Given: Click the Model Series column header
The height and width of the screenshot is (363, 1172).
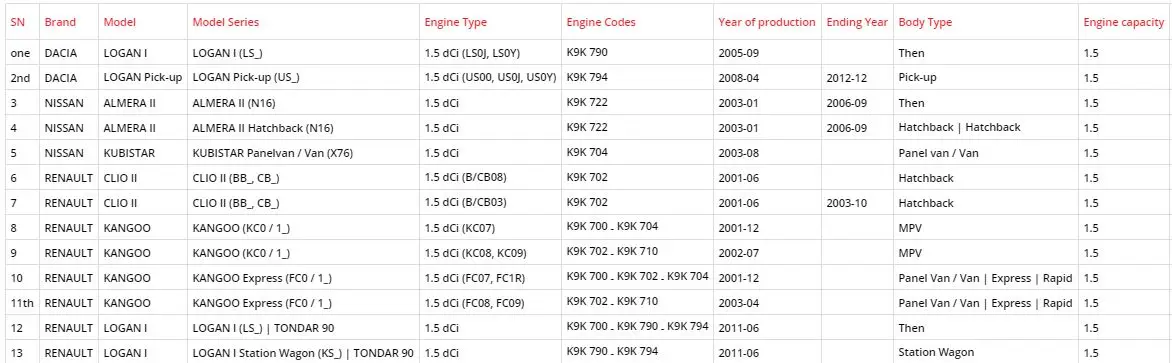Looking at the screenshot, I should pyautogui.click(x=226, y=22).
